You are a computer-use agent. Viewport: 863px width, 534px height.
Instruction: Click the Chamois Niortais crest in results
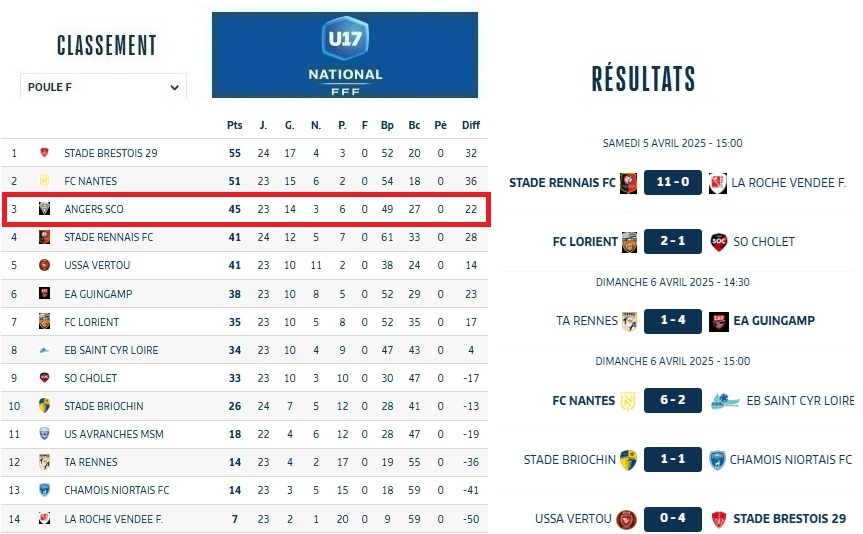coord(716,460)
